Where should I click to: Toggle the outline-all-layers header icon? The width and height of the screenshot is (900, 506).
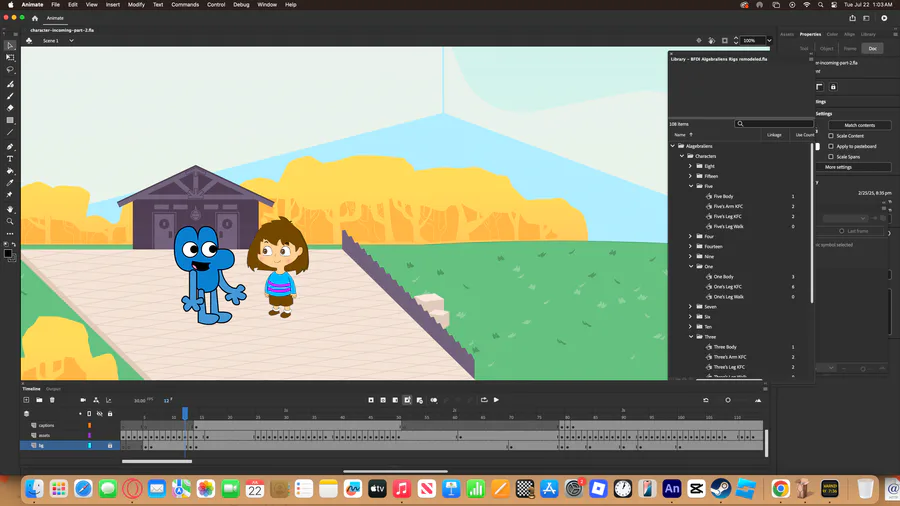click(x=89, y=414)
